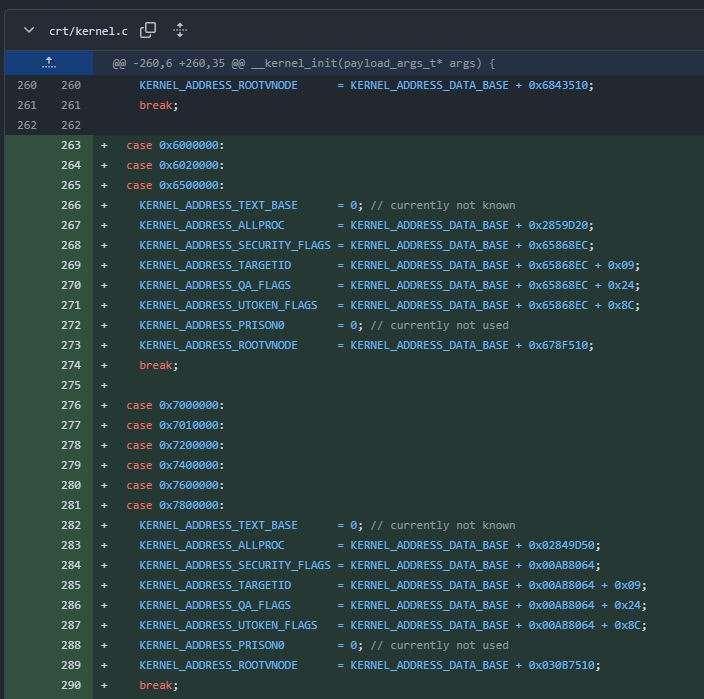Click KERNEL_ADDRESS_TARGETID on line 269

[x=215, y=265]
